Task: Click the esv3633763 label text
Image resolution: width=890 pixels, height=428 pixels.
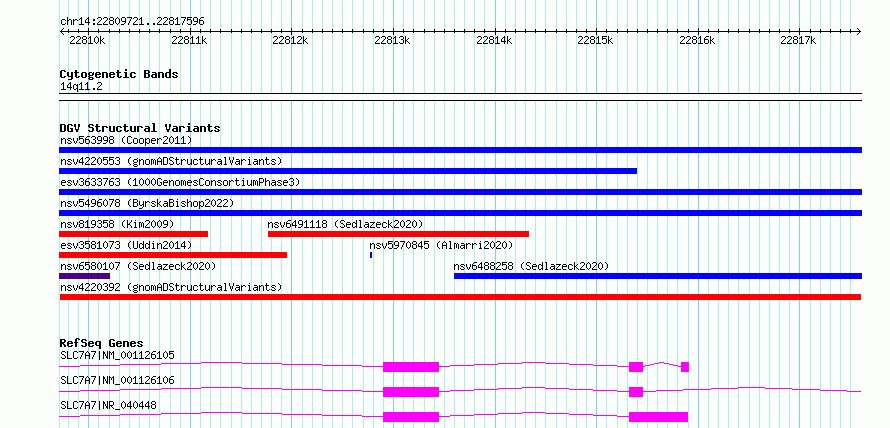Action: tap(180, 182)
